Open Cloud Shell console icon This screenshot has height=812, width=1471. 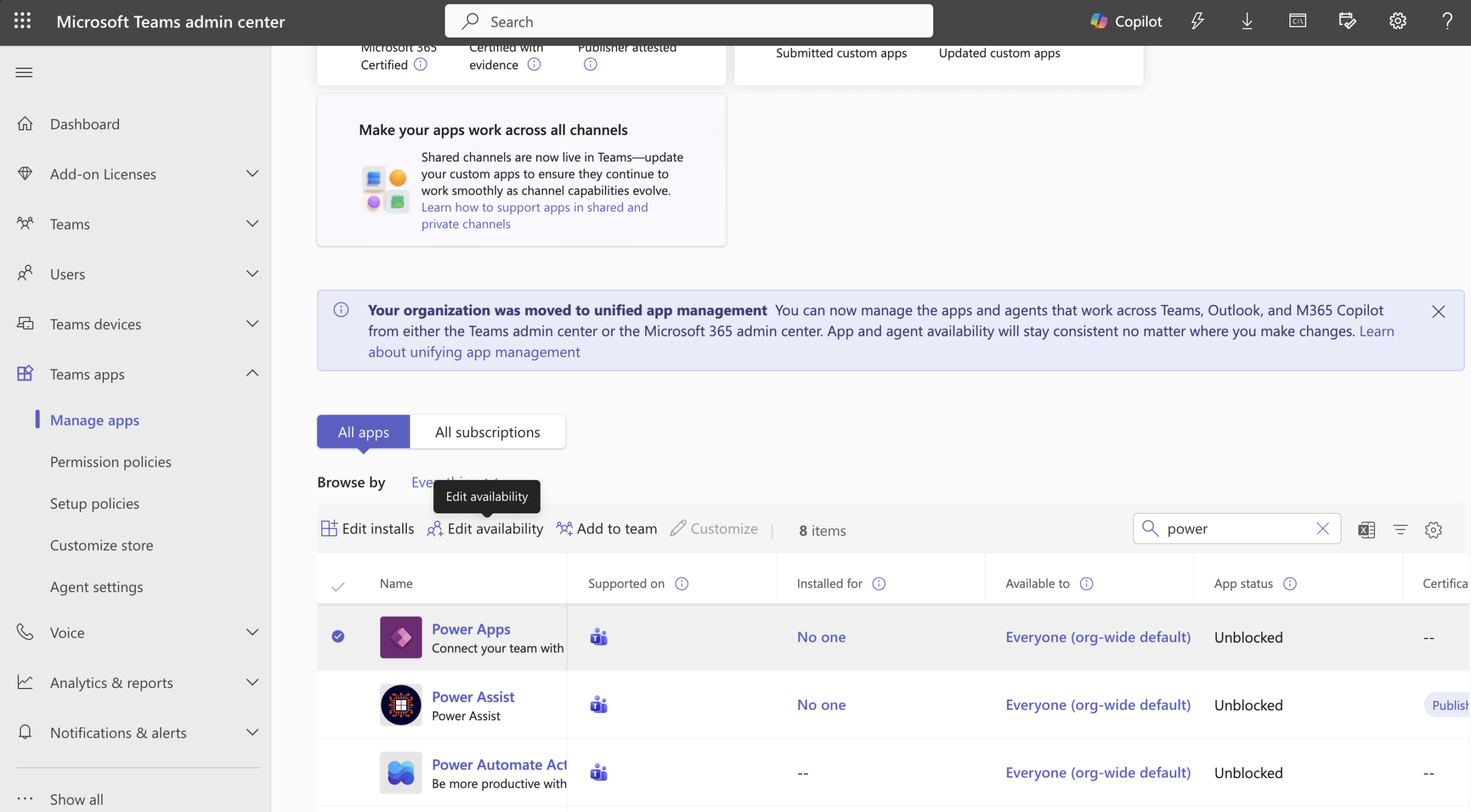pos(1297,21)
